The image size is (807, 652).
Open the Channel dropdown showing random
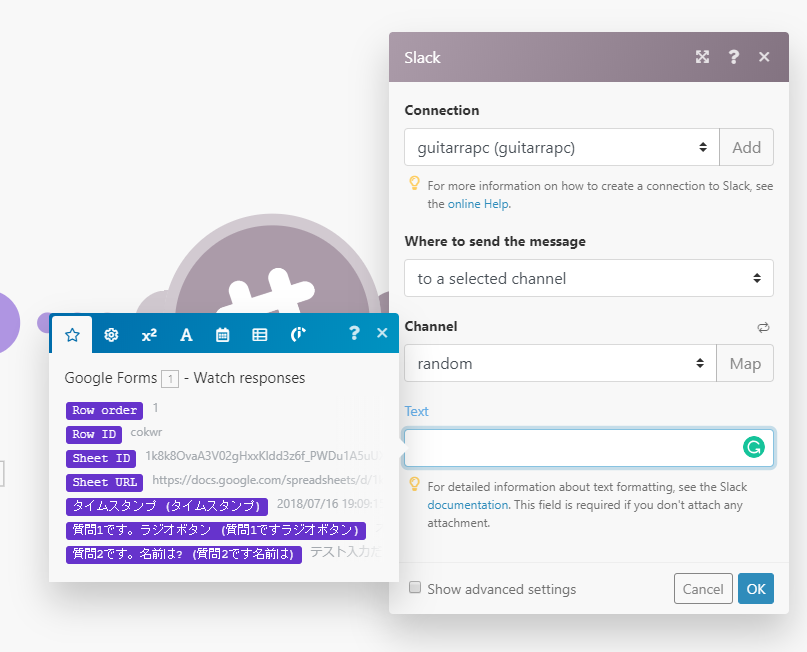(560, 363)
